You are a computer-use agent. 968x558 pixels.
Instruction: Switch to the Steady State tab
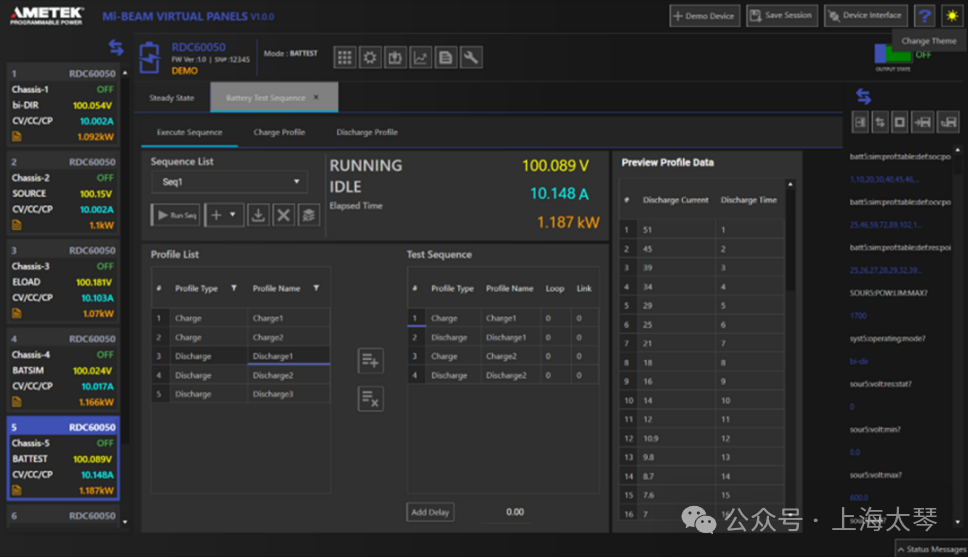pos(172,98)
